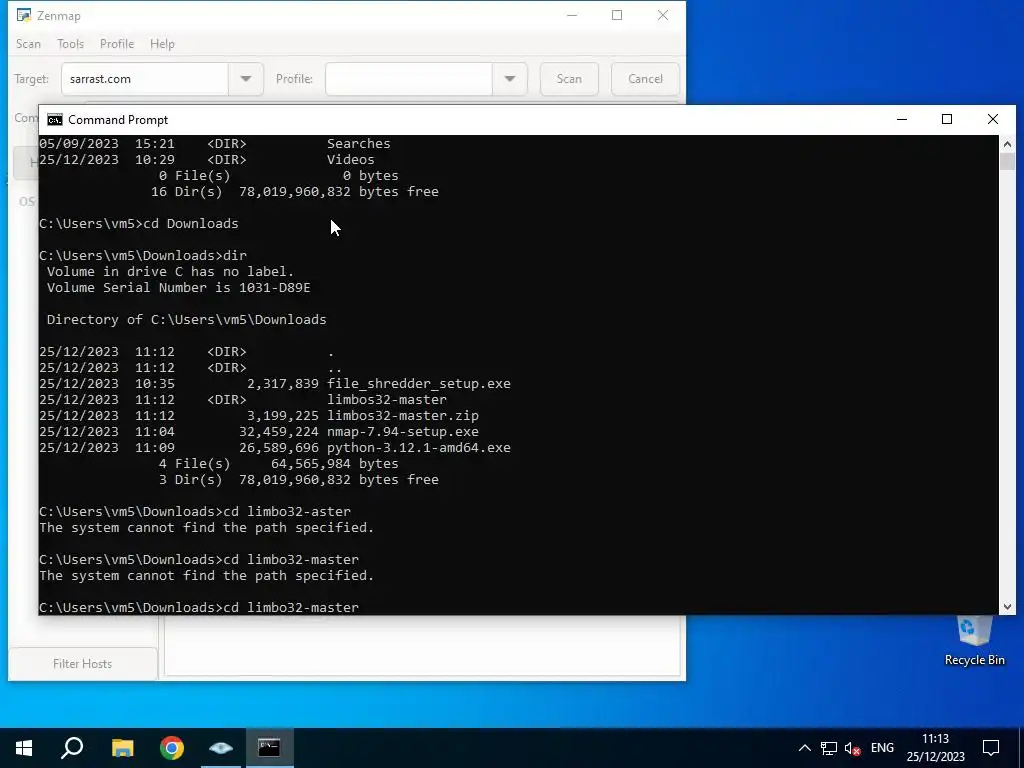
Task: Close the Command Prompt window
Action: tap(993, 120)
